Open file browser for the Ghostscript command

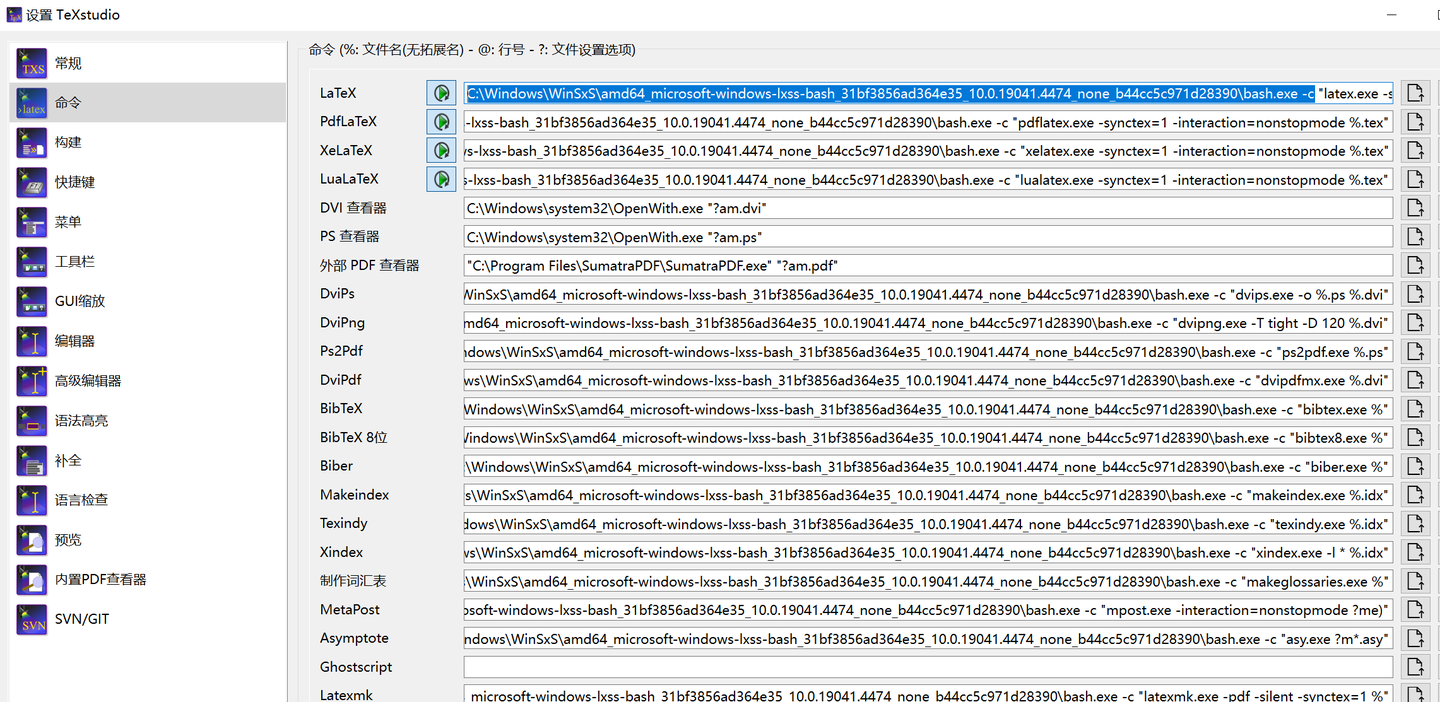pyautogui.click(x=1414, y=666)
